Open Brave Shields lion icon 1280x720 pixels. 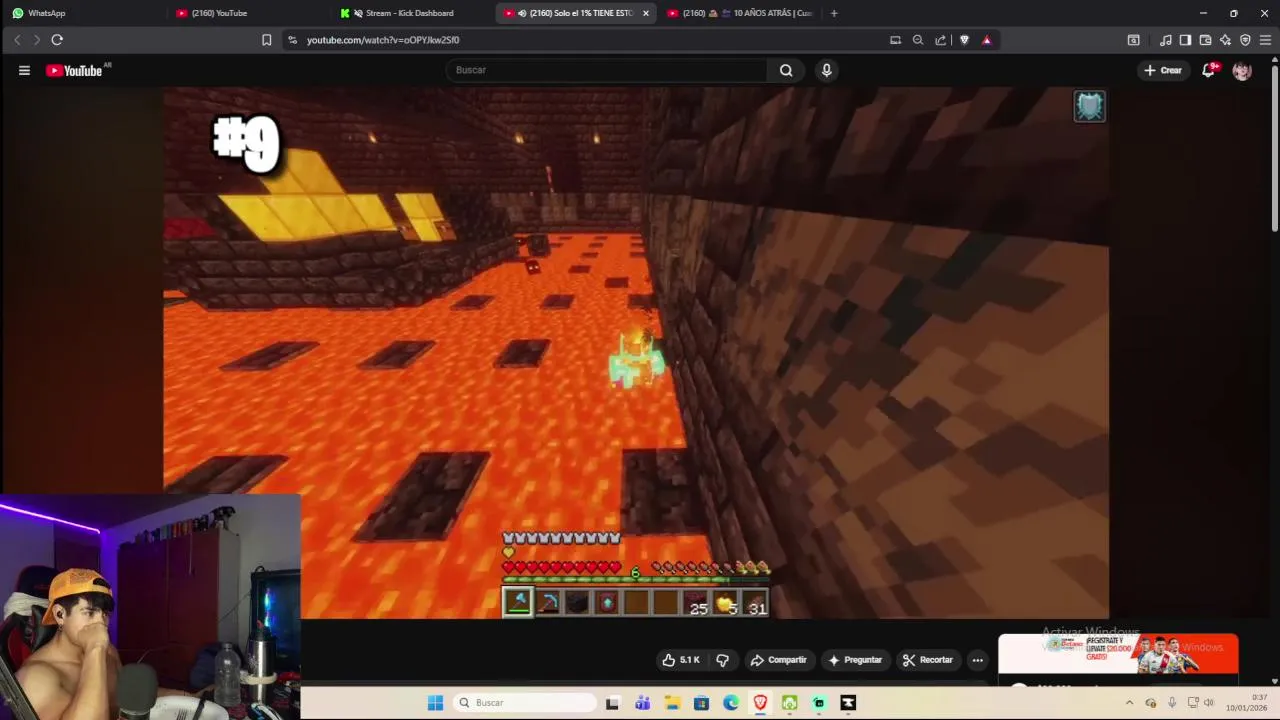point(964,40)
